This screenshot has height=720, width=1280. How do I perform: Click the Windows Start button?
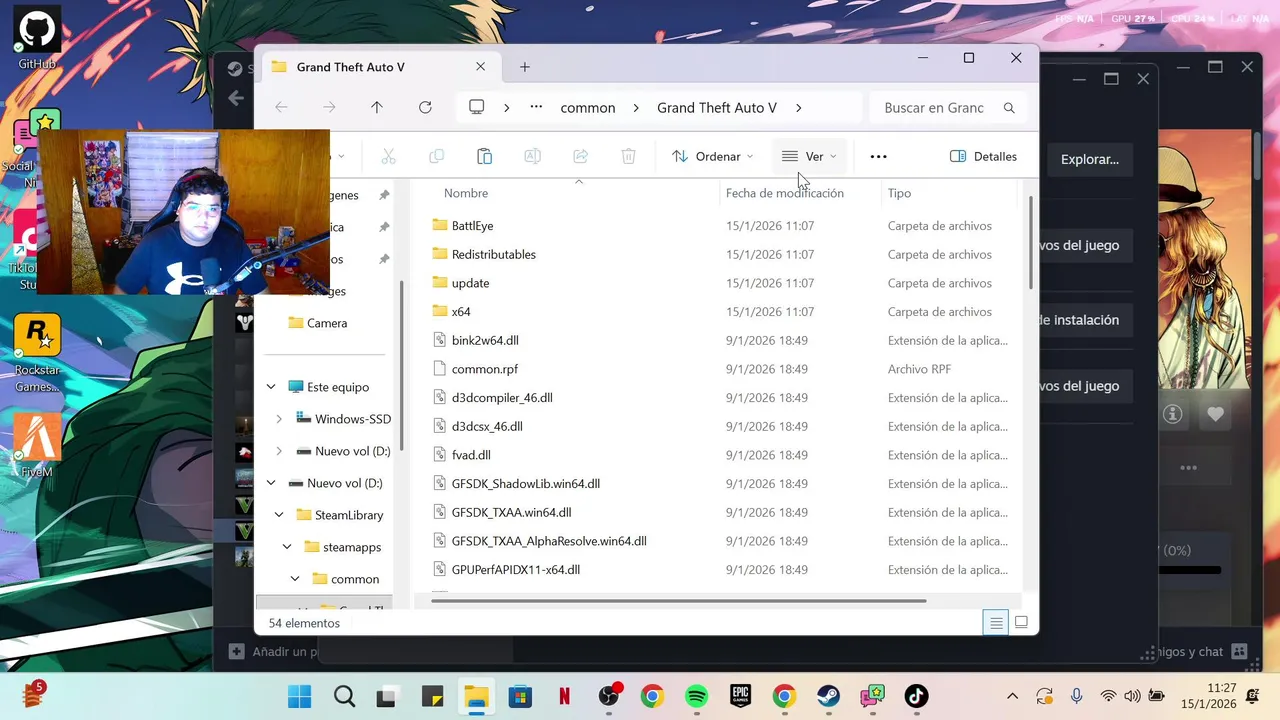pos(299,696)
